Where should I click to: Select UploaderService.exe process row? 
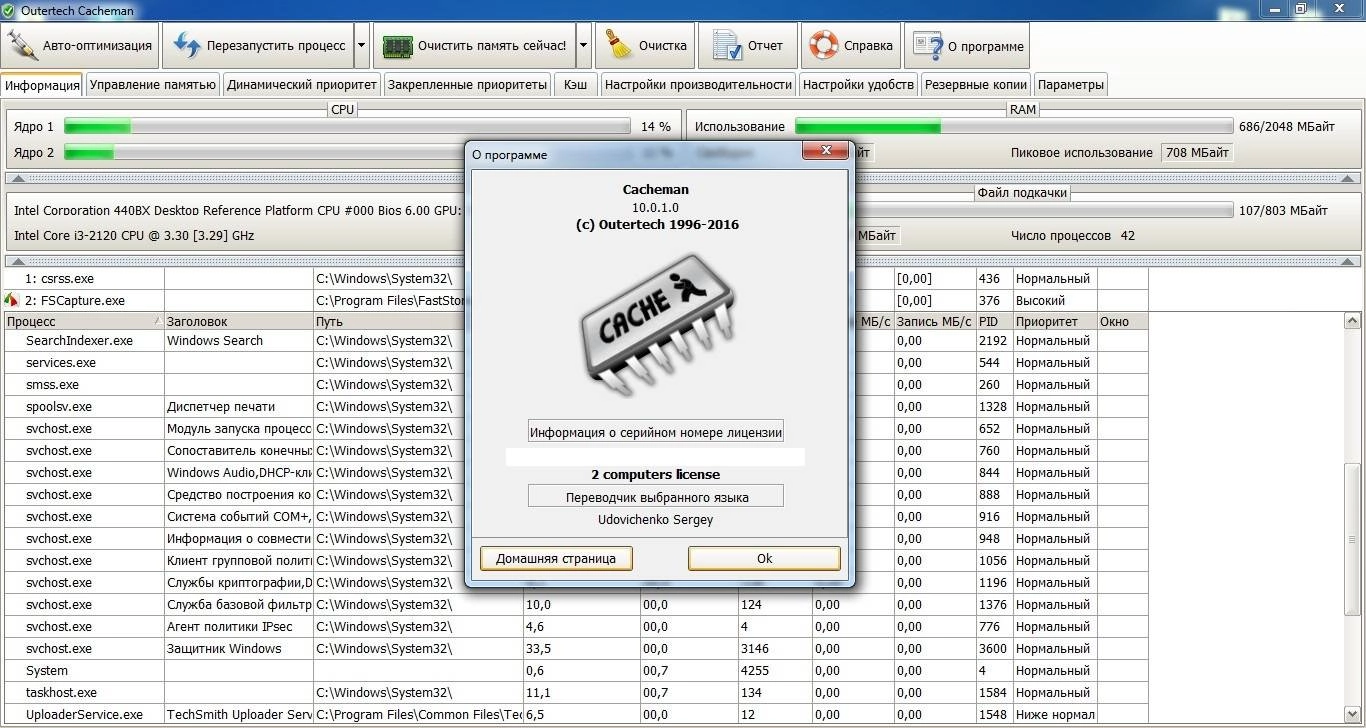(x=576, y=714)
